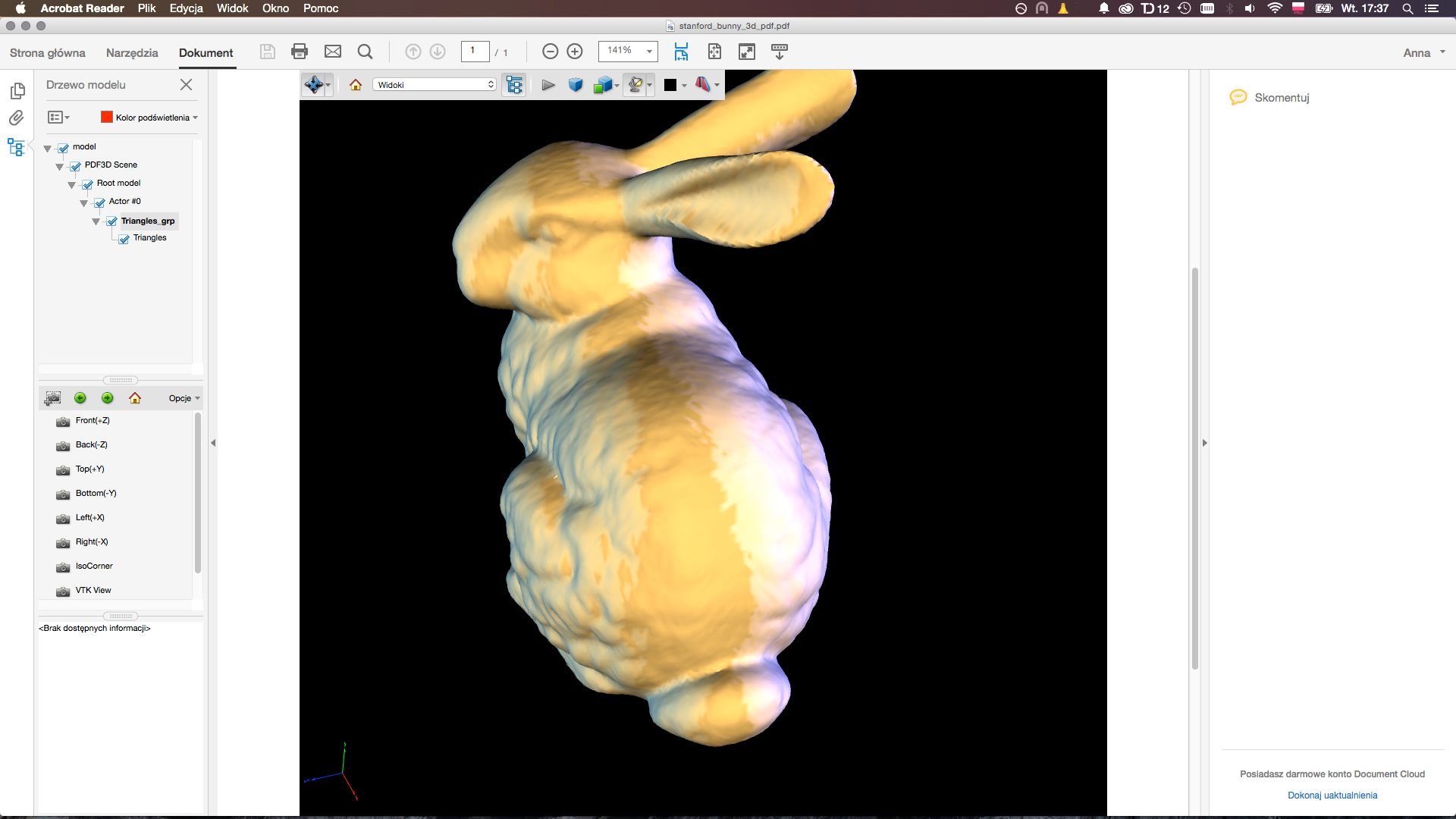Click the red highlight color swatch

pyautogui.click(x=107, y=117)
